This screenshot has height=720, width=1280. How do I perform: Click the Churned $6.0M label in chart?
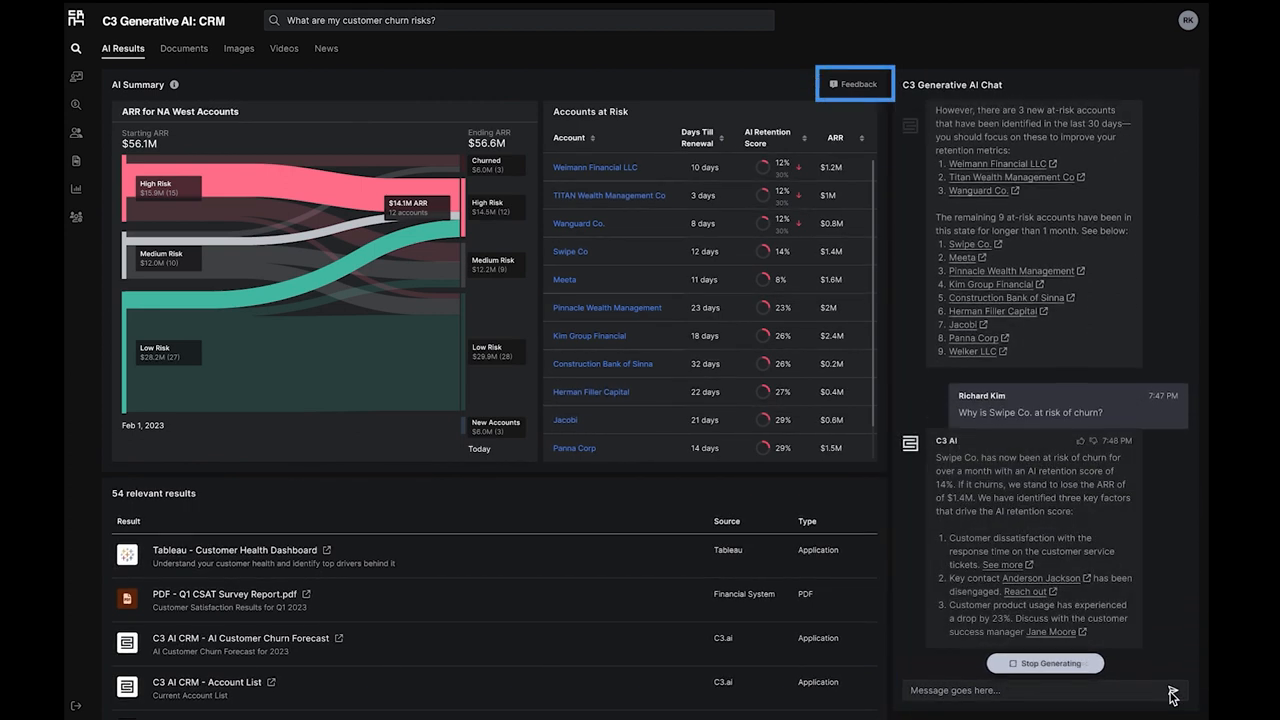point(497,165)
